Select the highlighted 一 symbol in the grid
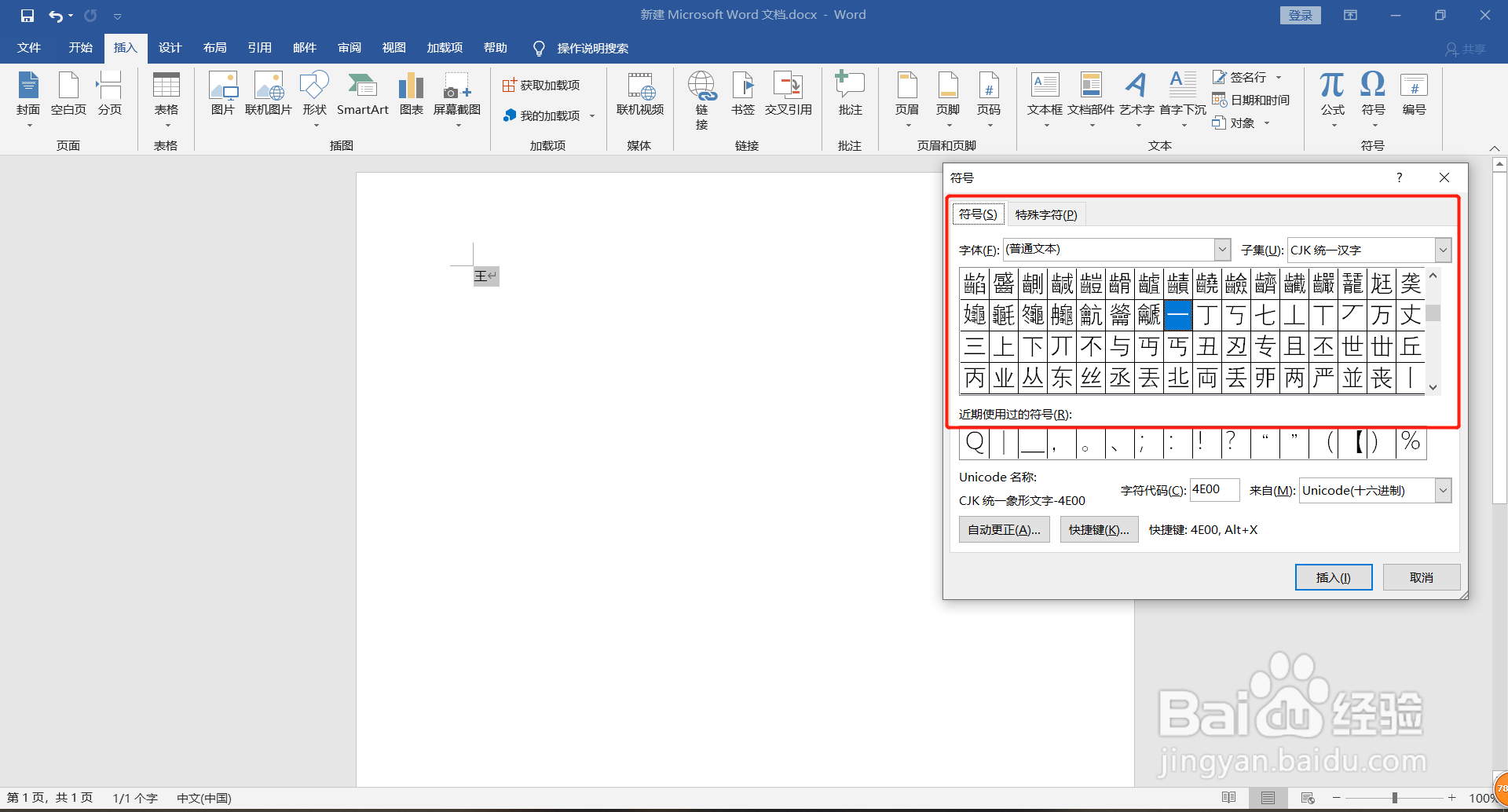 (x=1178, y=315)
